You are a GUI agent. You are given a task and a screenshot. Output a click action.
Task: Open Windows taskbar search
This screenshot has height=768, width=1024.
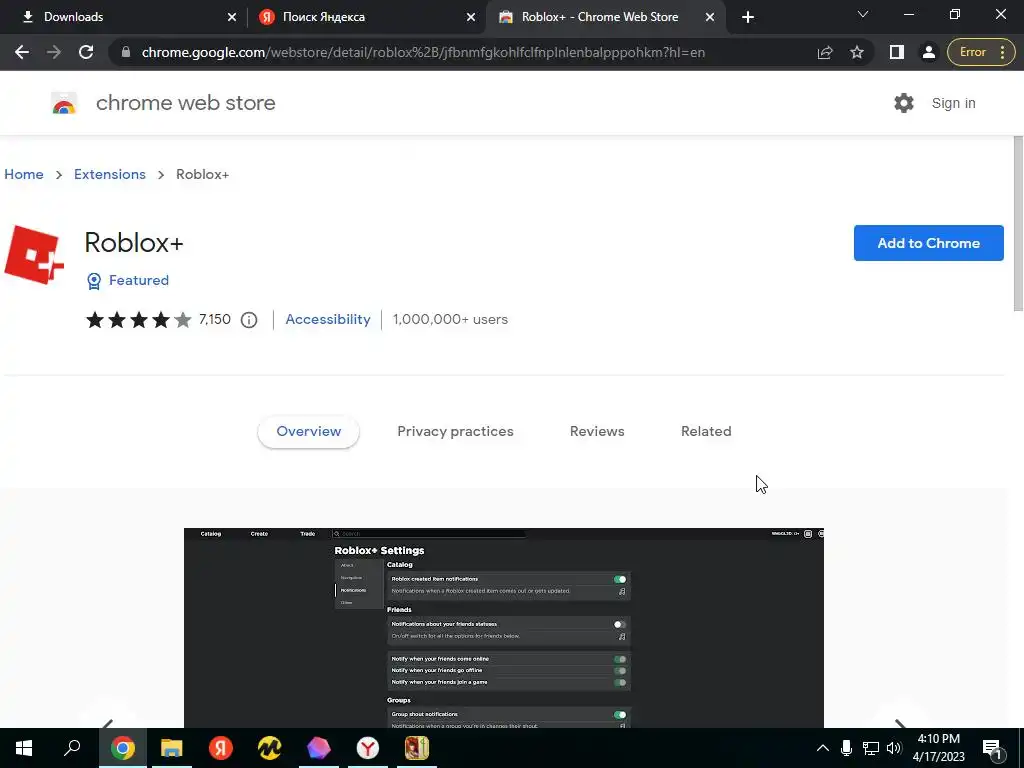coord(72,748)
